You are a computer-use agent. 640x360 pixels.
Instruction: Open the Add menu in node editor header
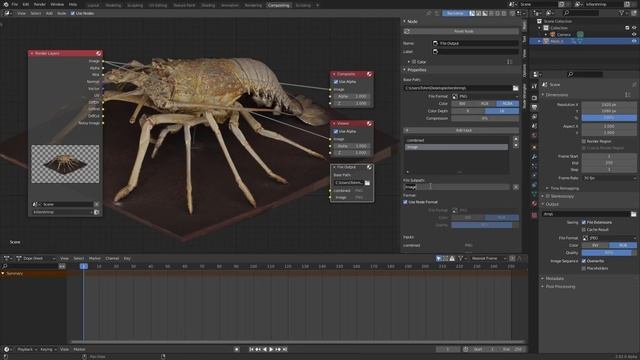[x=49, y=13]
